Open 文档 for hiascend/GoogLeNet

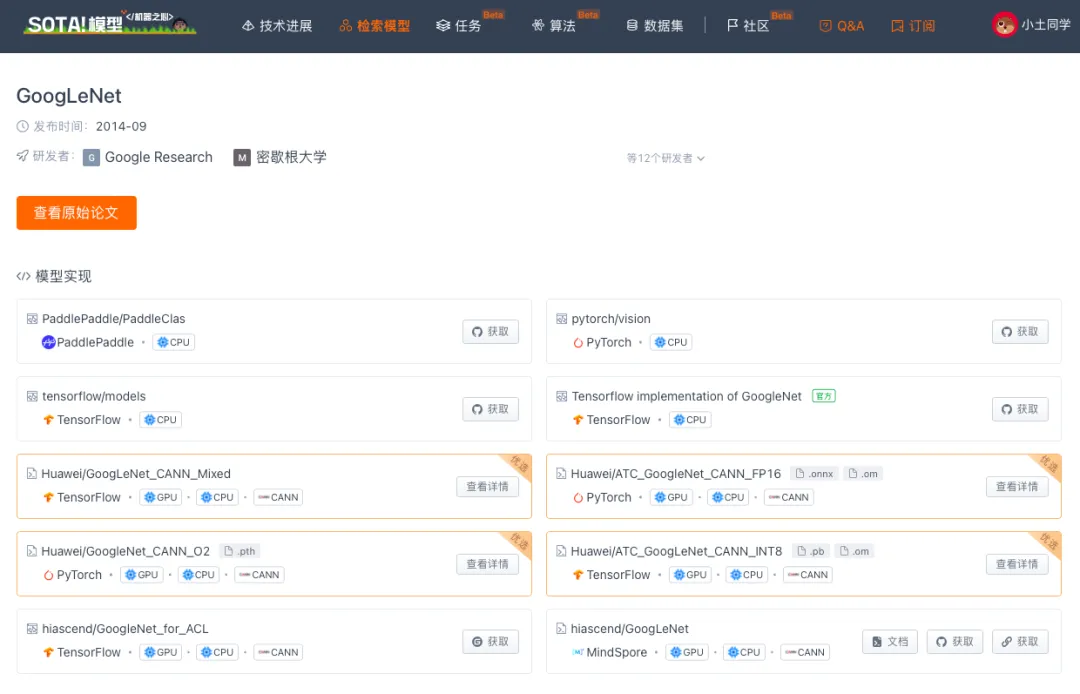coord(890,642)
